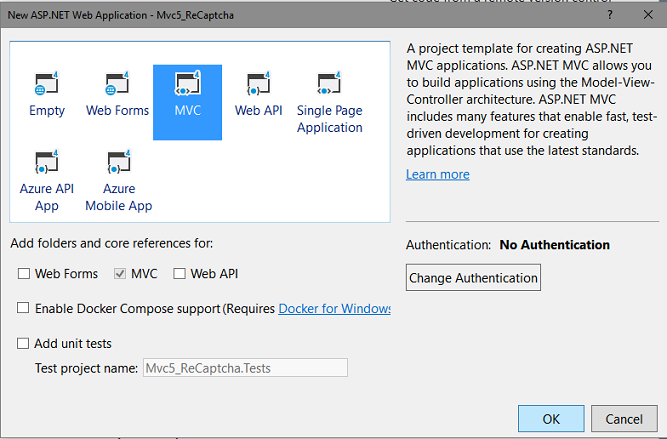This screenshot has width=667, height=439.
Task: Enable the Web Forms core references checkbox
Action: [24, 274]
